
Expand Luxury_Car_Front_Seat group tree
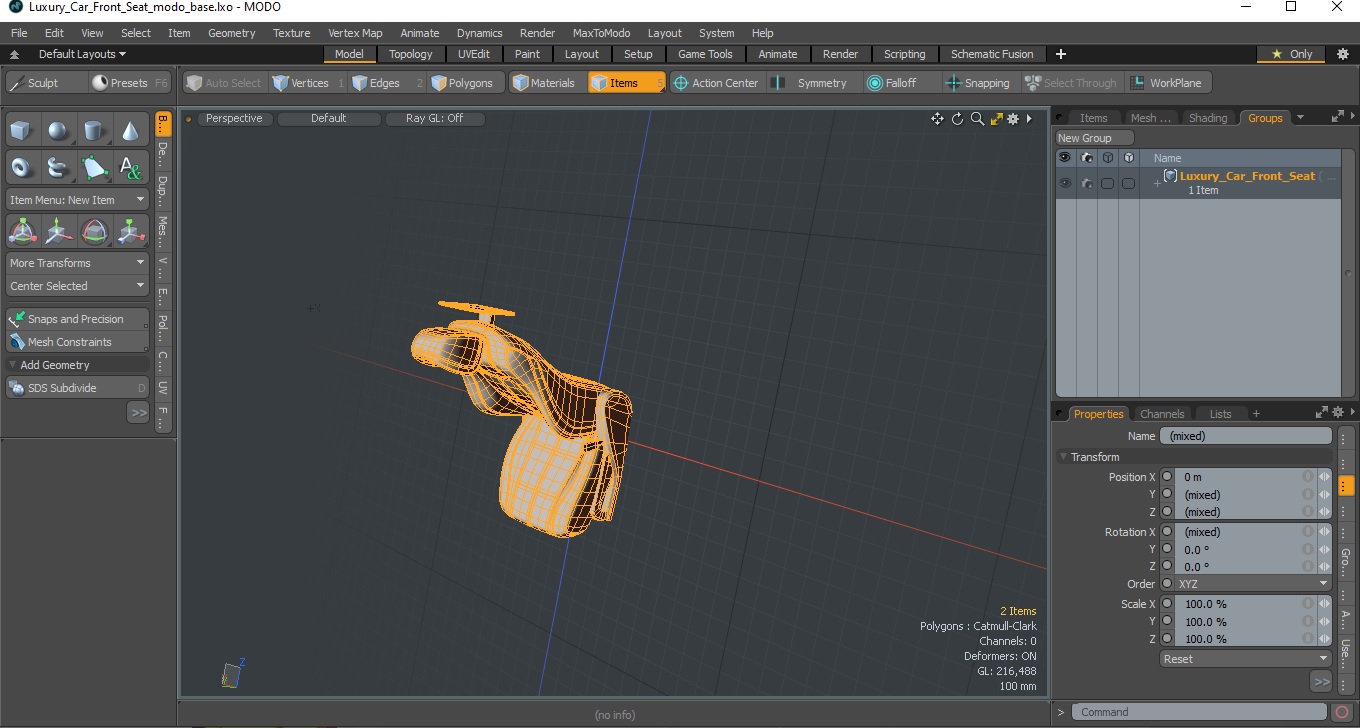1157,183
